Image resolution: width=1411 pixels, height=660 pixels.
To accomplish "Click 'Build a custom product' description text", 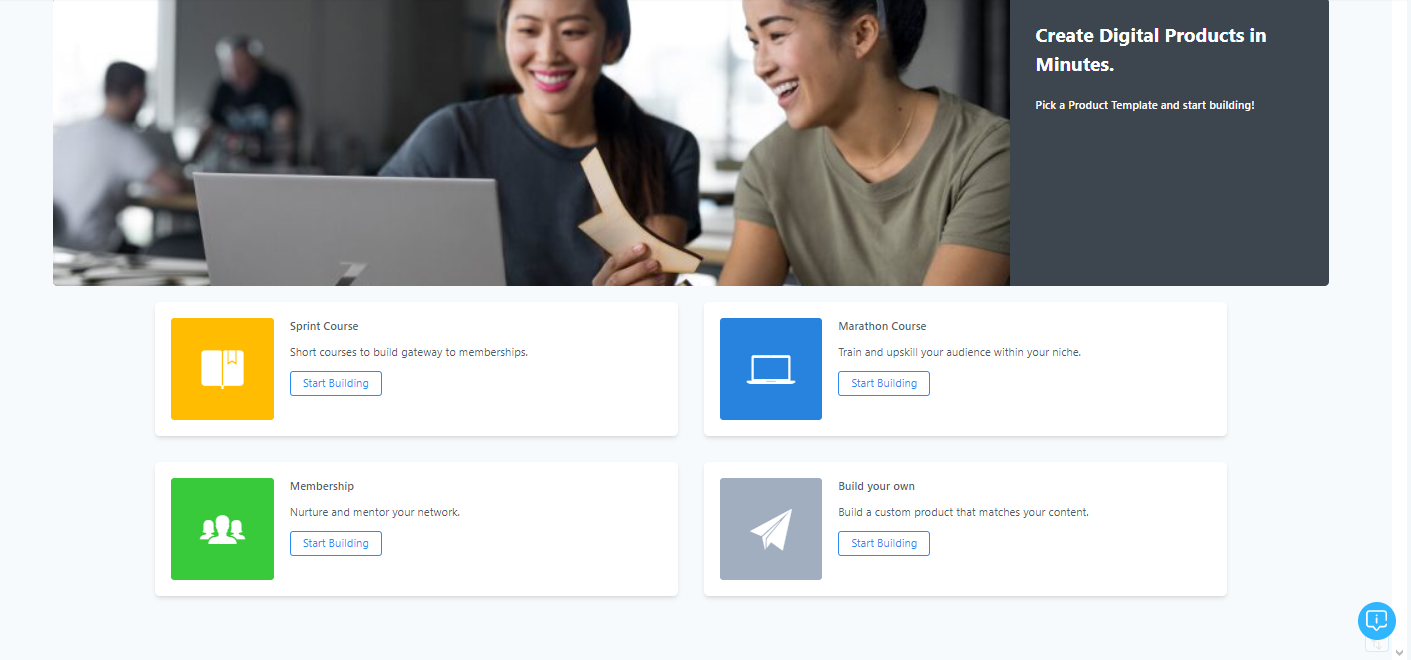I will pyautogui.click(x=963, y=512).
